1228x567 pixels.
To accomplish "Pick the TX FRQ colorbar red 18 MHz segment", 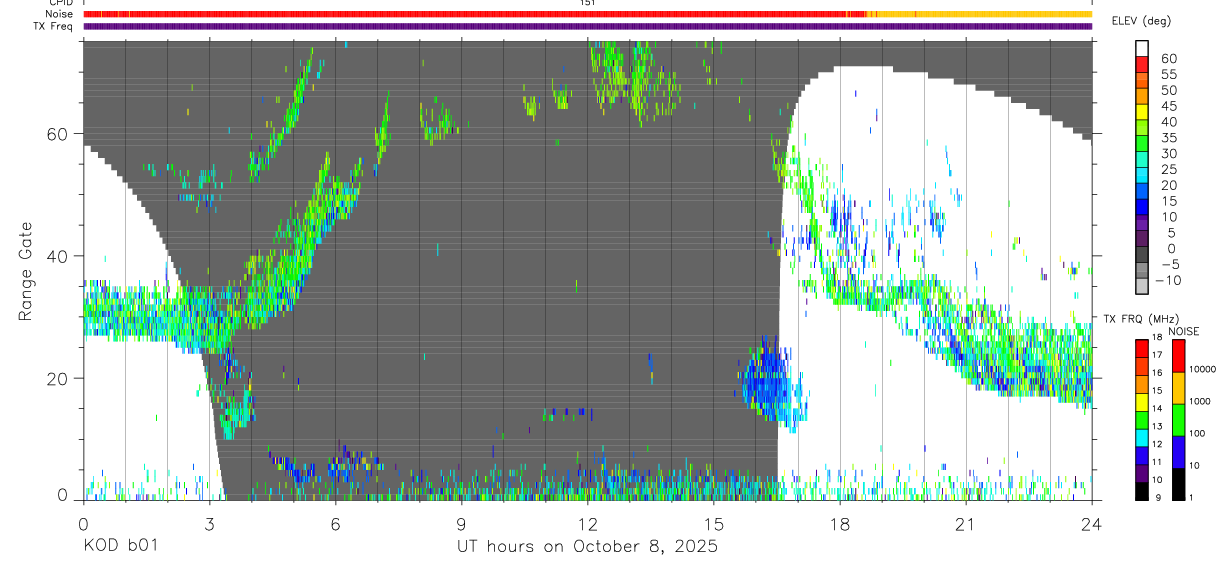I will click(1141, 349).
